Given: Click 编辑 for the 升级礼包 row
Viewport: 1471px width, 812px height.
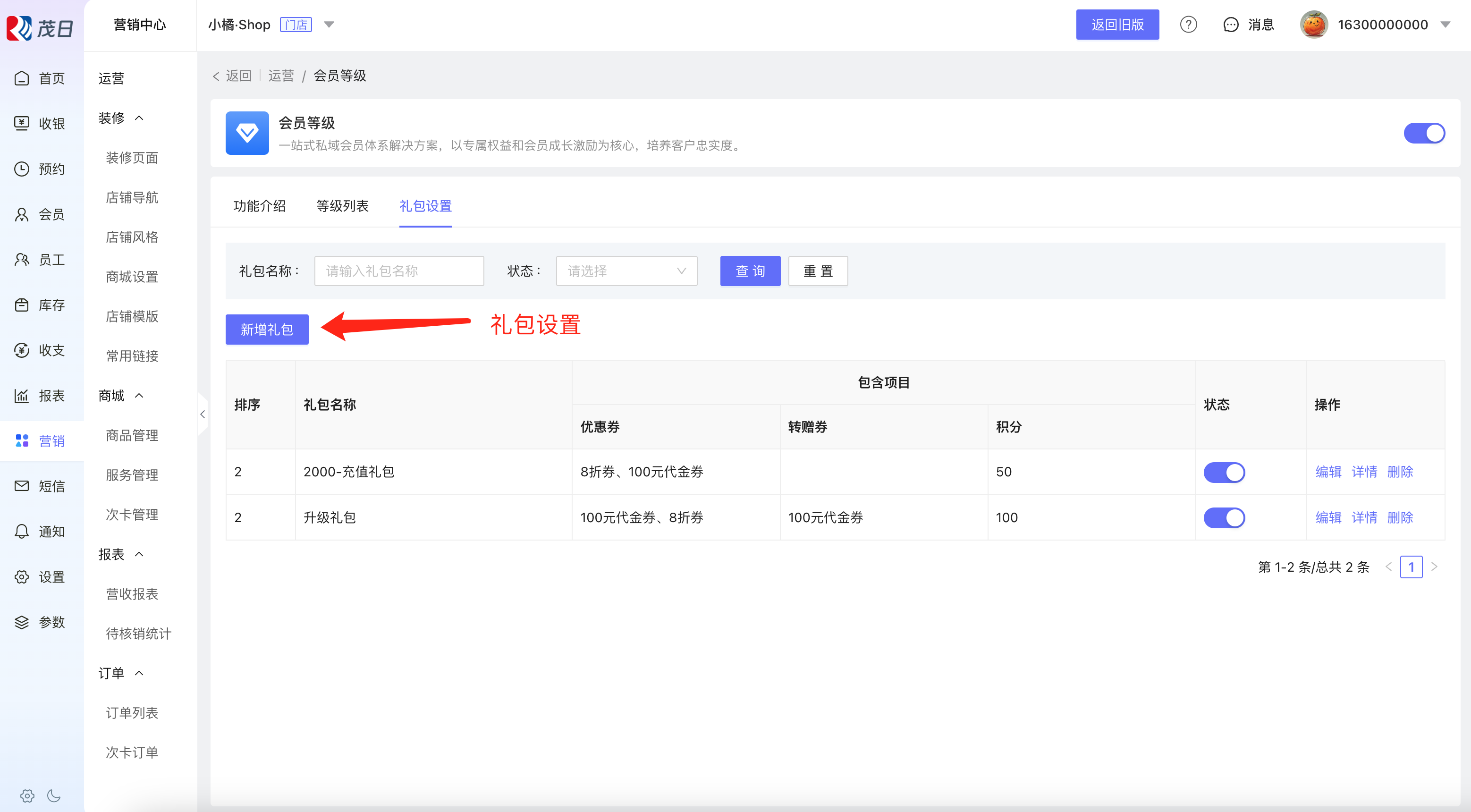Looking at the screenshot, I should pos(1328,518).
